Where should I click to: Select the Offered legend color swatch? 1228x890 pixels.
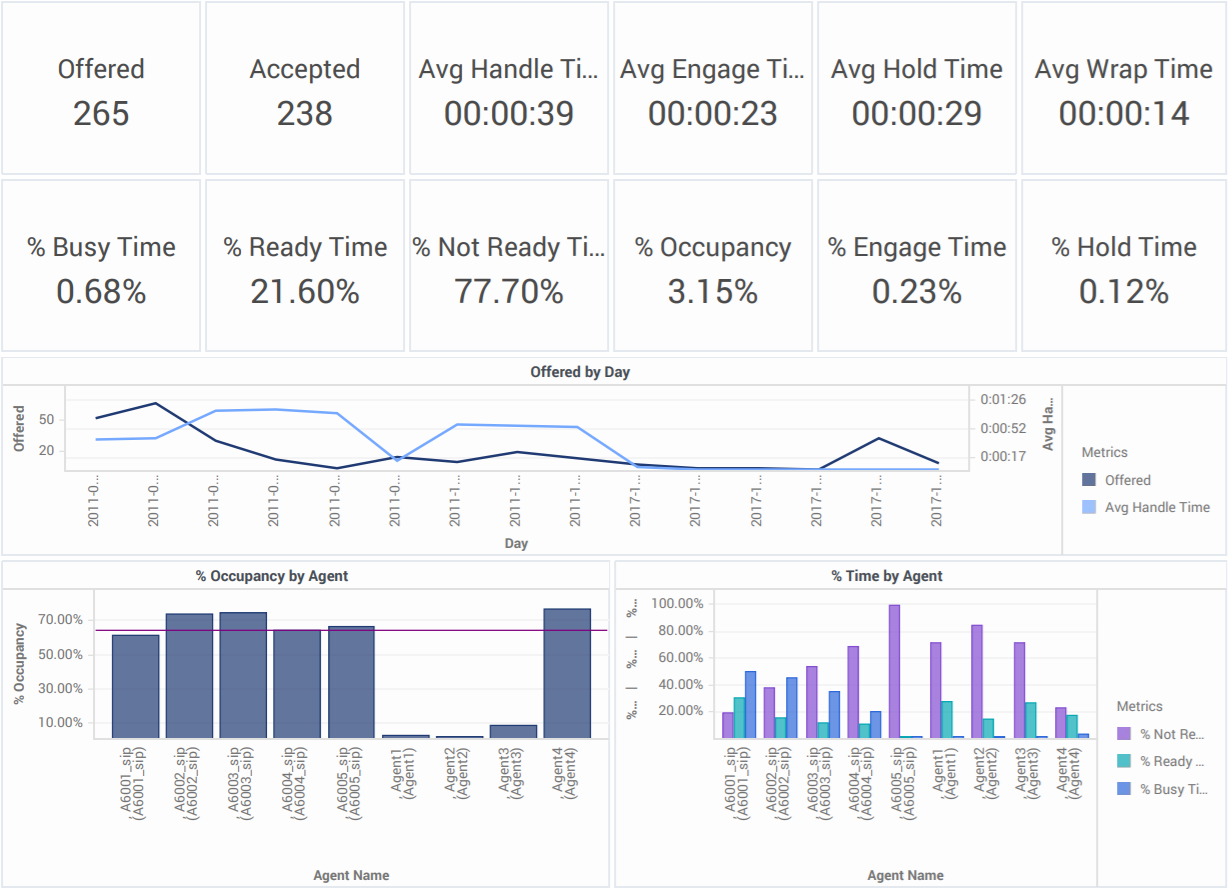tap(1089, 480)
